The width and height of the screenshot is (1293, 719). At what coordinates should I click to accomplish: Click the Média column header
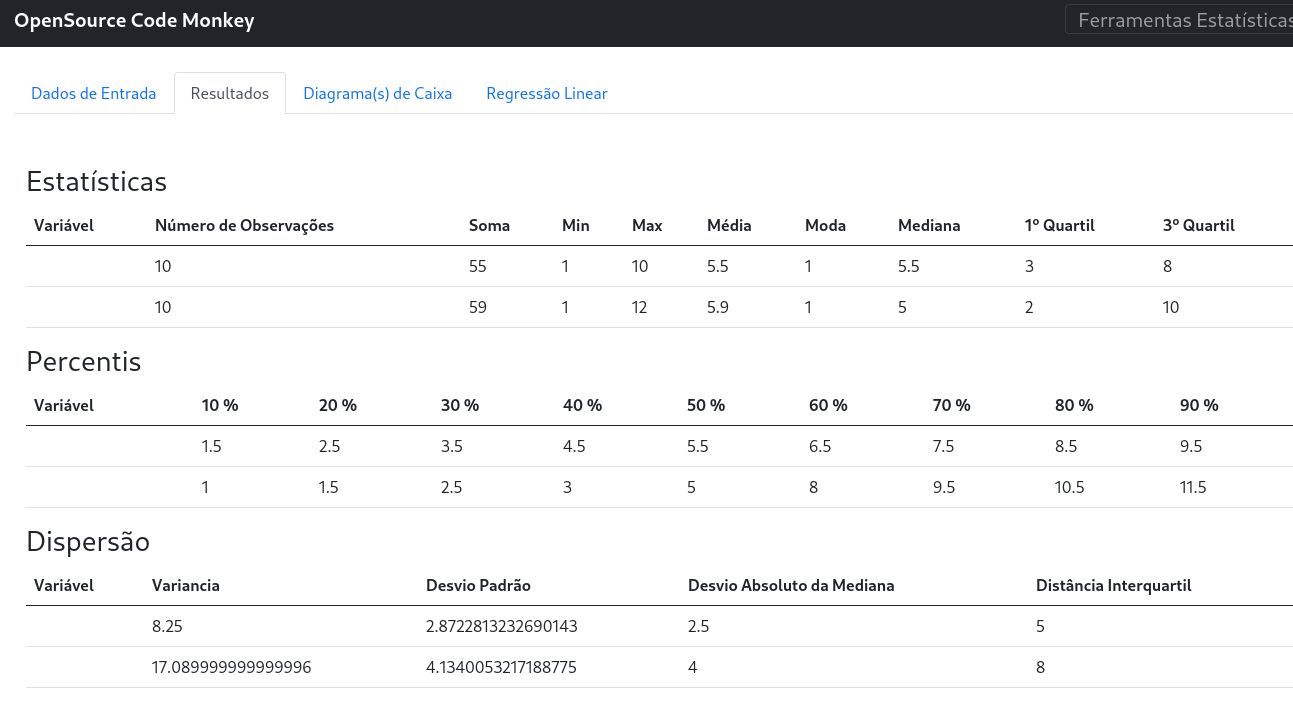pyautogui.click(x=729, y=225)
